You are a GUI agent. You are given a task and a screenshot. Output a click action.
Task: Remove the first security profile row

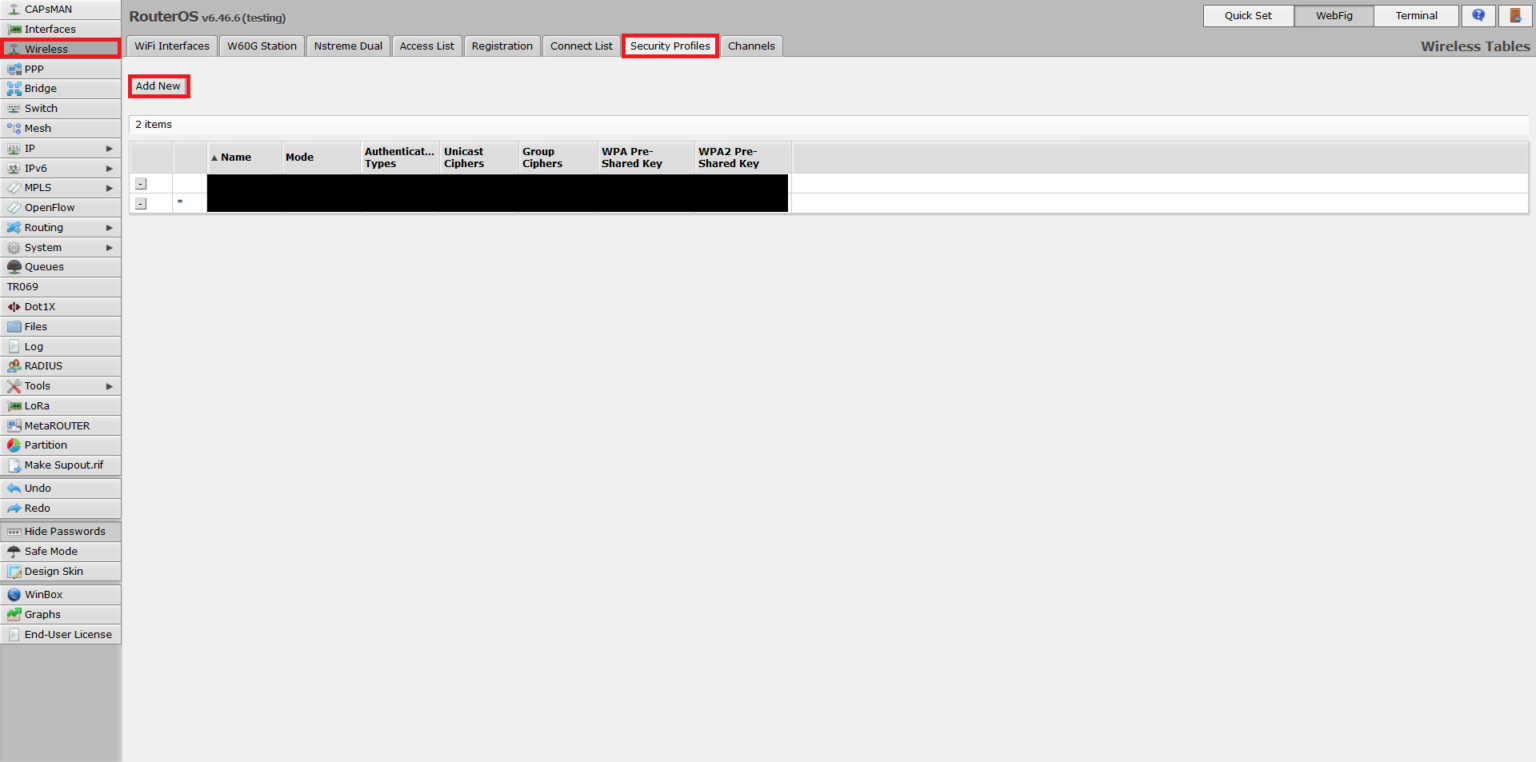140,184
